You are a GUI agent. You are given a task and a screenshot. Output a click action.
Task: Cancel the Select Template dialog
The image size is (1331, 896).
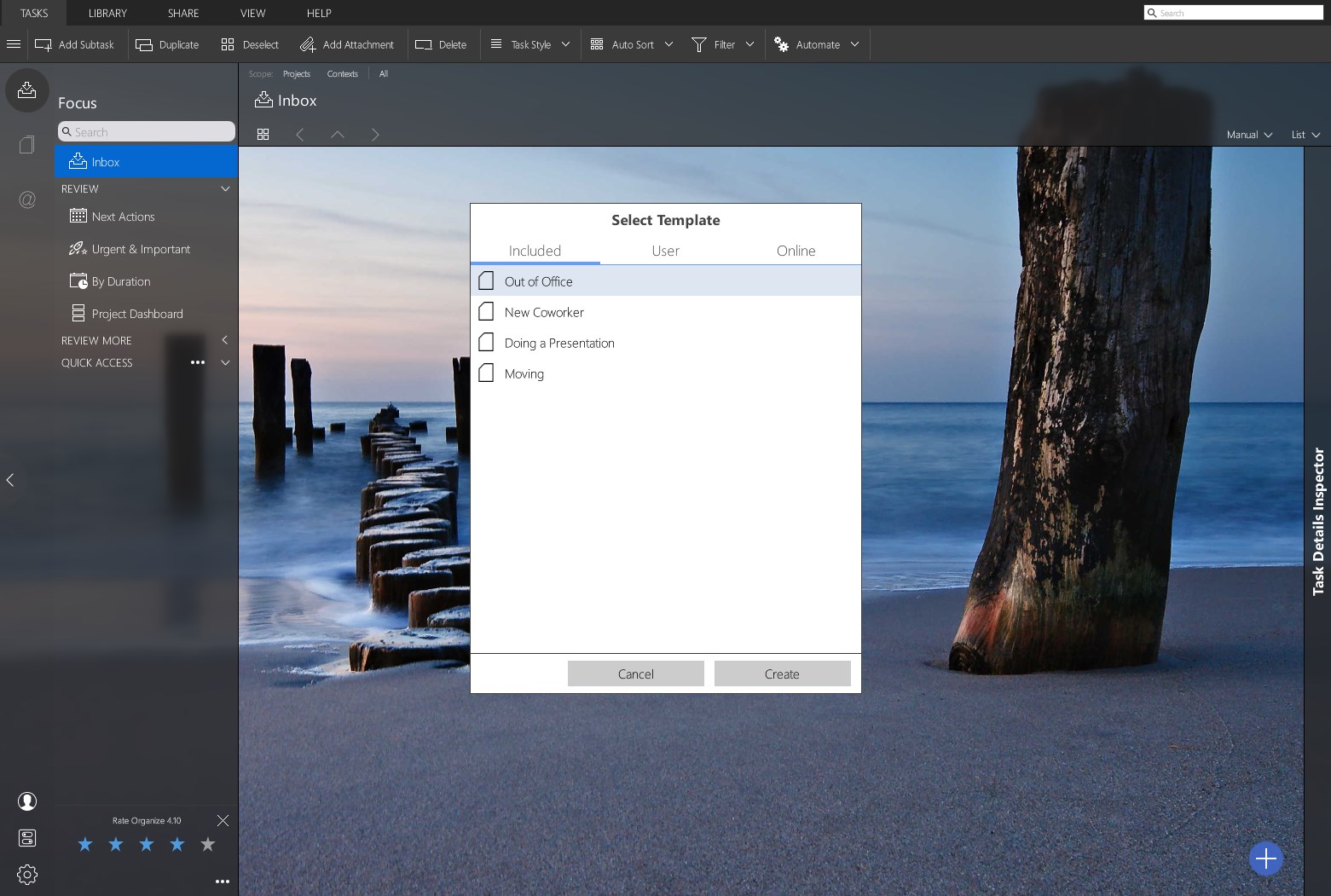tap(635, 673)
